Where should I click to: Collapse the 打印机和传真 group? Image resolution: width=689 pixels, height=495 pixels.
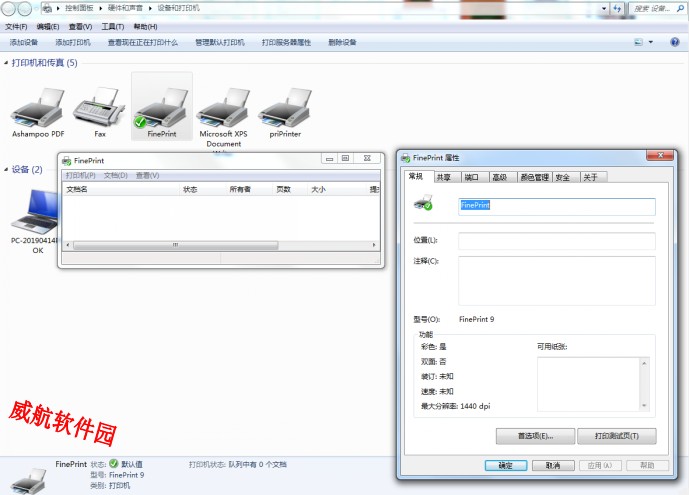pyautogui.click(x=6, y=63)
